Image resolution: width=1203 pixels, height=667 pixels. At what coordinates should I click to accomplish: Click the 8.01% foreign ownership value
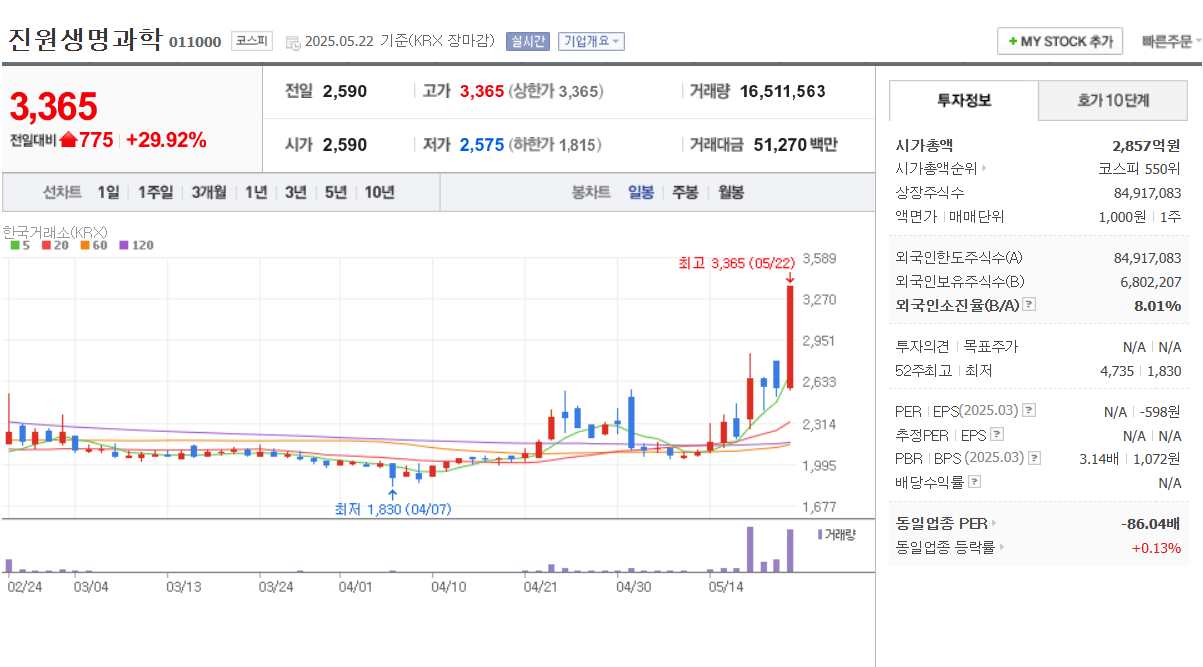click(x=1157, y=305)
